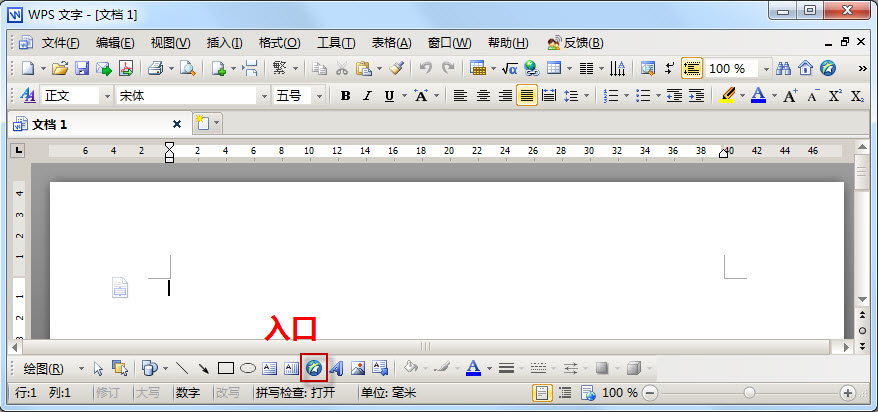
Task: Insert WordArt from the drawing toolbar
Action: [x=336, y=368]
